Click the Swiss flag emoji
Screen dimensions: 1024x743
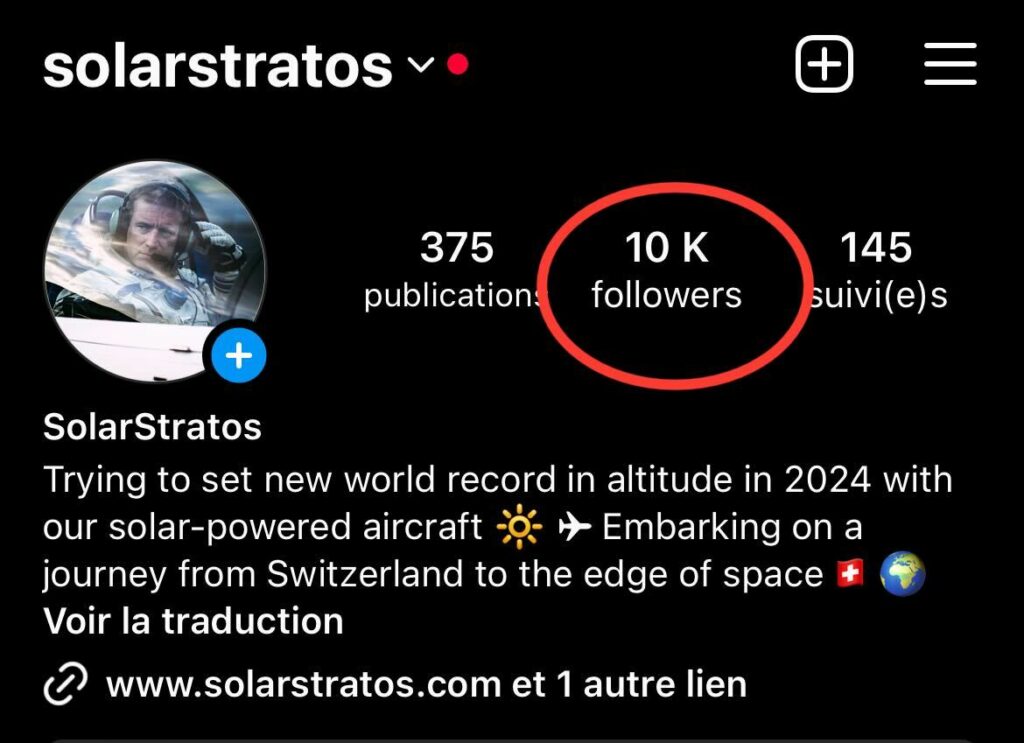coord(850,574)
